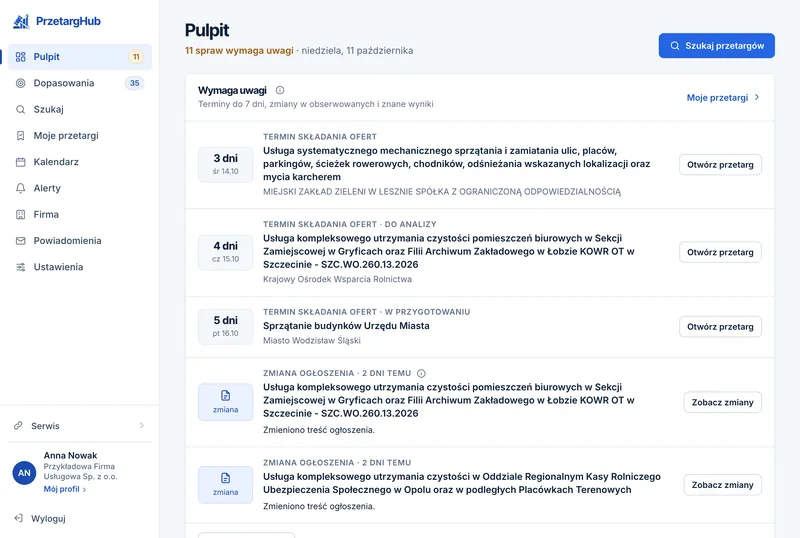Click the zmiana document tile for Gryfice notice
This screenshot has height=538, width=800.
(x=226, y=402)
